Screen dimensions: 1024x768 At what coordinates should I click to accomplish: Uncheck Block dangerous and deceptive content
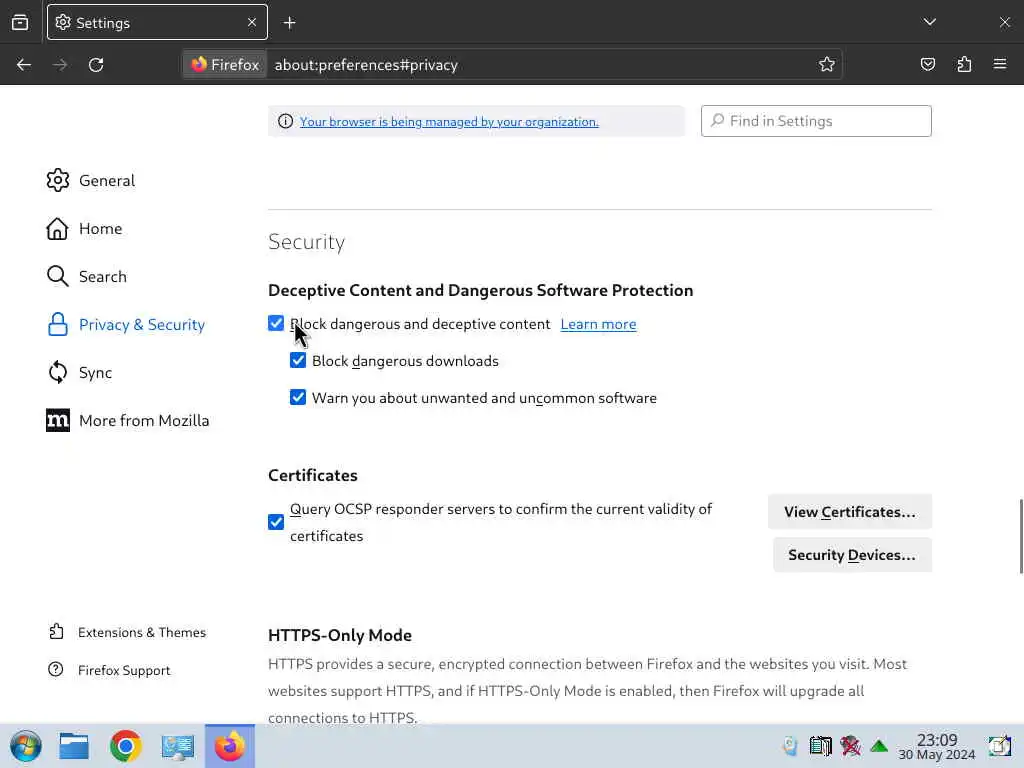click(x=276, y=324)
